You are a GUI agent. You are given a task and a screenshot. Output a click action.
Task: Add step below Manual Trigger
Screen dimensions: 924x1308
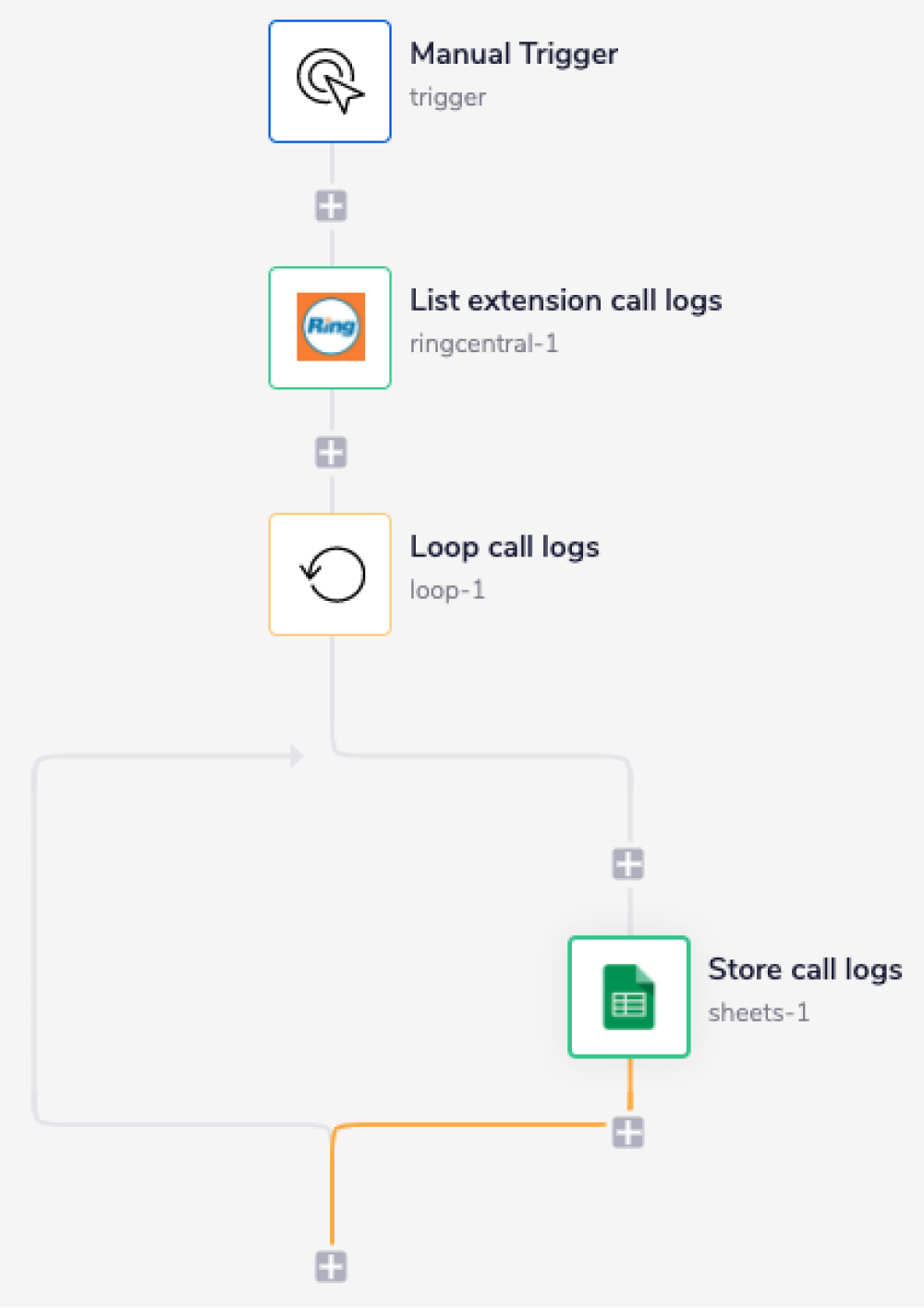pyautogui.click(x=331, y=205)
